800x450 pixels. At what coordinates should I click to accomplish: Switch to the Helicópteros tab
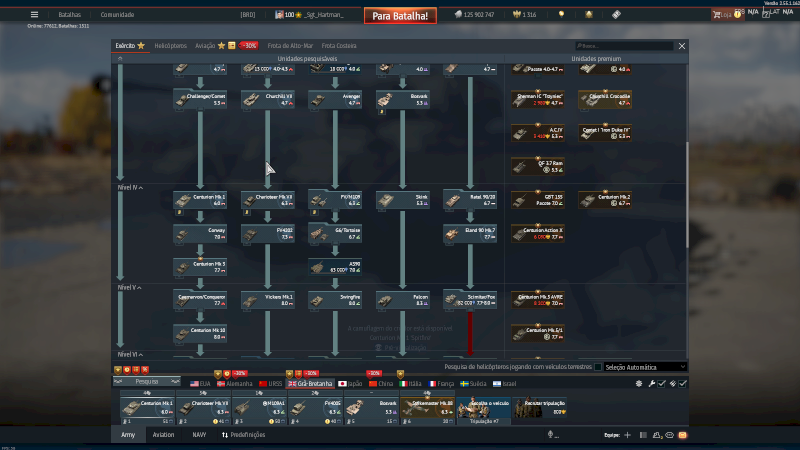tap(170, 45)
